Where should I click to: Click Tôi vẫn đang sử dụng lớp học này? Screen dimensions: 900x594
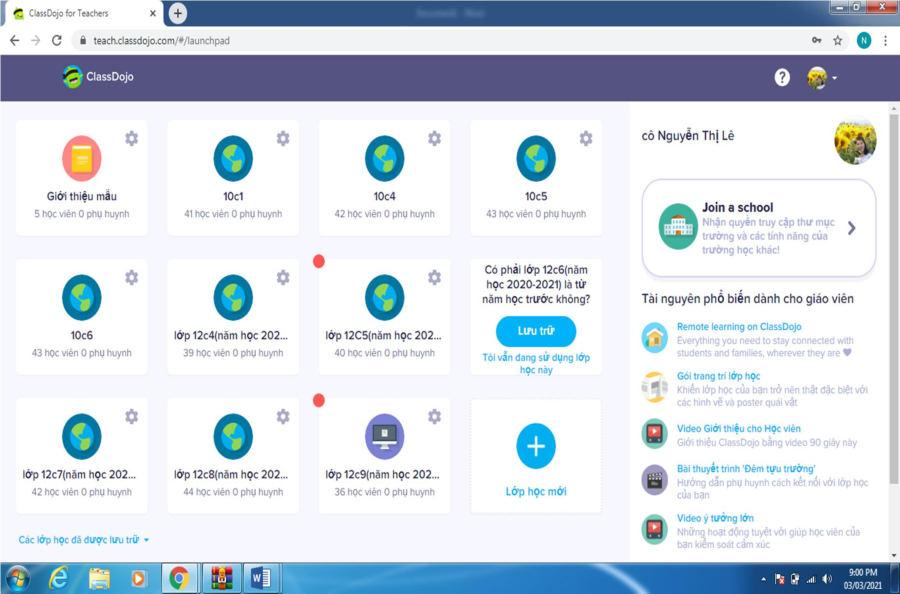coord(536,363)
